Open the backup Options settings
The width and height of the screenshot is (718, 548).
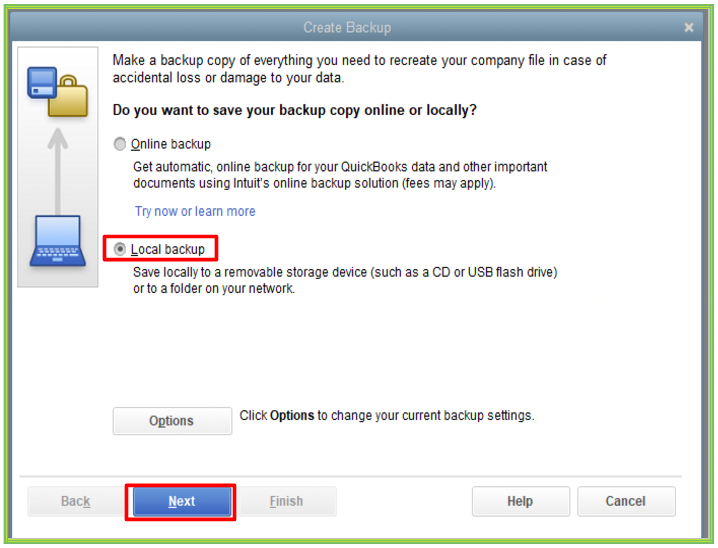pyautogui.click(x=172, y=421)
